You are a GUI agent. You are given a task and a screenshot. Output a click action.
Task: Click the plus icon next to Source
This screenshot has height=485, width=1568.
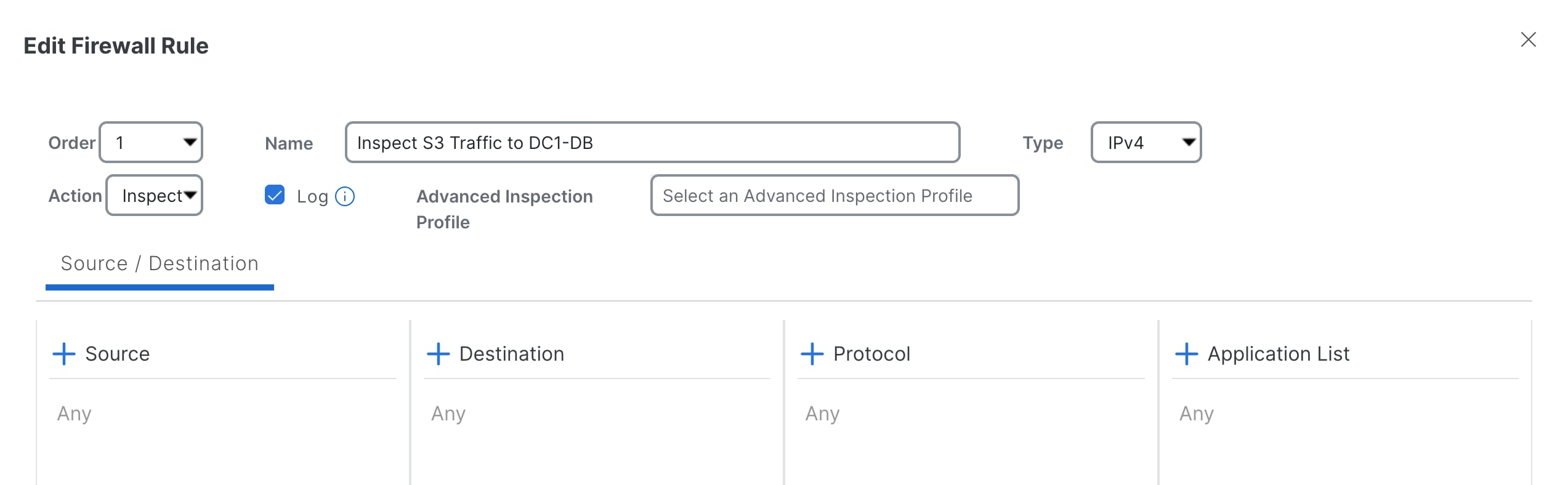point(63,354)
